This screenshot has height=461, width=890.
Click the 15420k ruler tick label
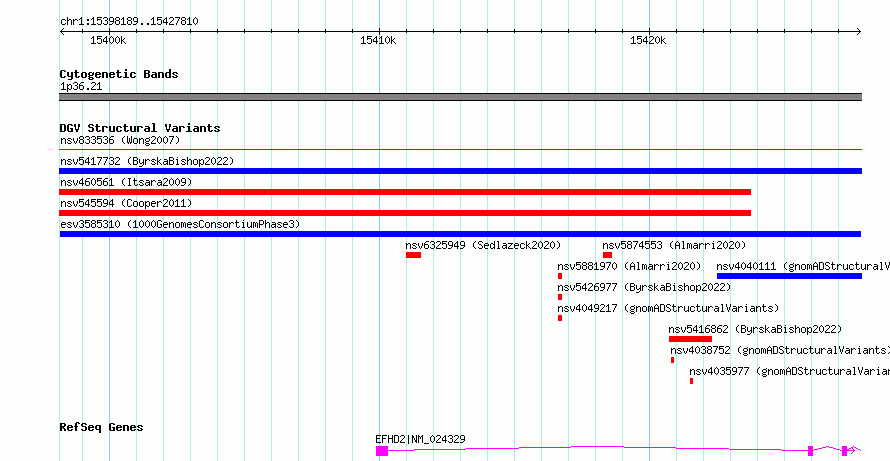(x=648, y=41)
